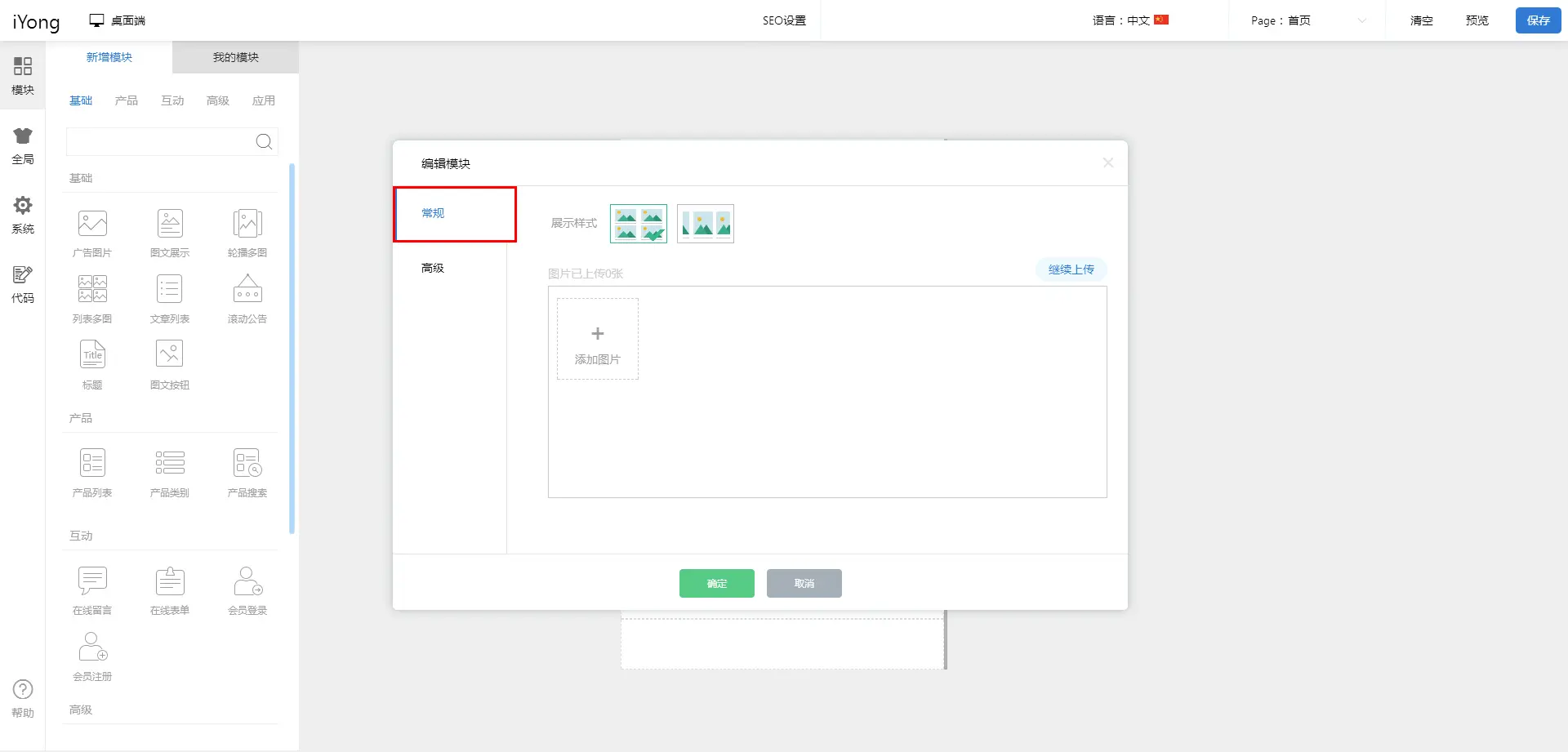Switch to the 我的模块 tab
Image resolution: width=1568 pixels, height=752 pixels.
point(235,57)
